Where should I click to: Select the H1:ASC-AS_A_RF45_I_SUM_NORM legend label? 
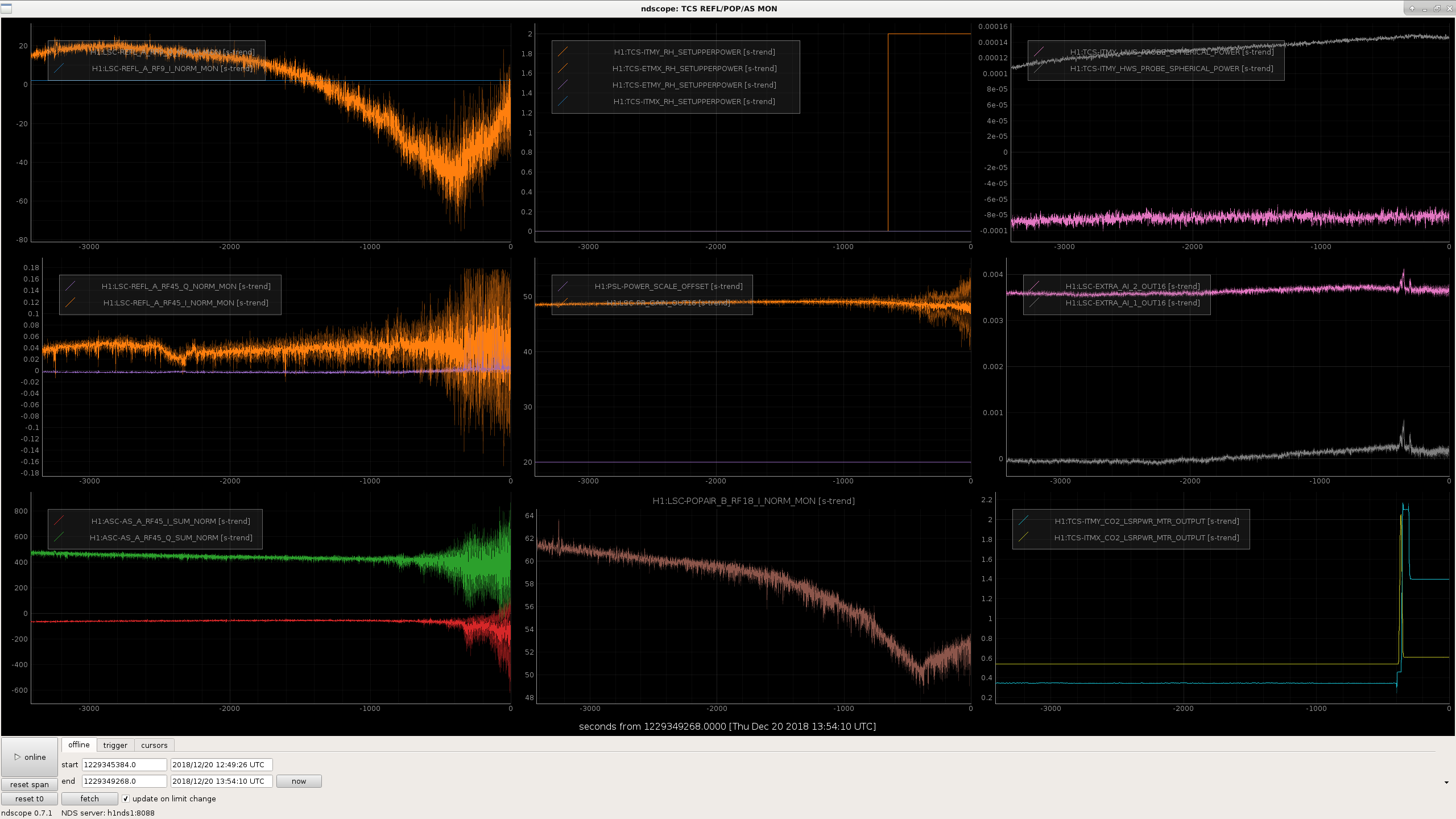(171, 521)
